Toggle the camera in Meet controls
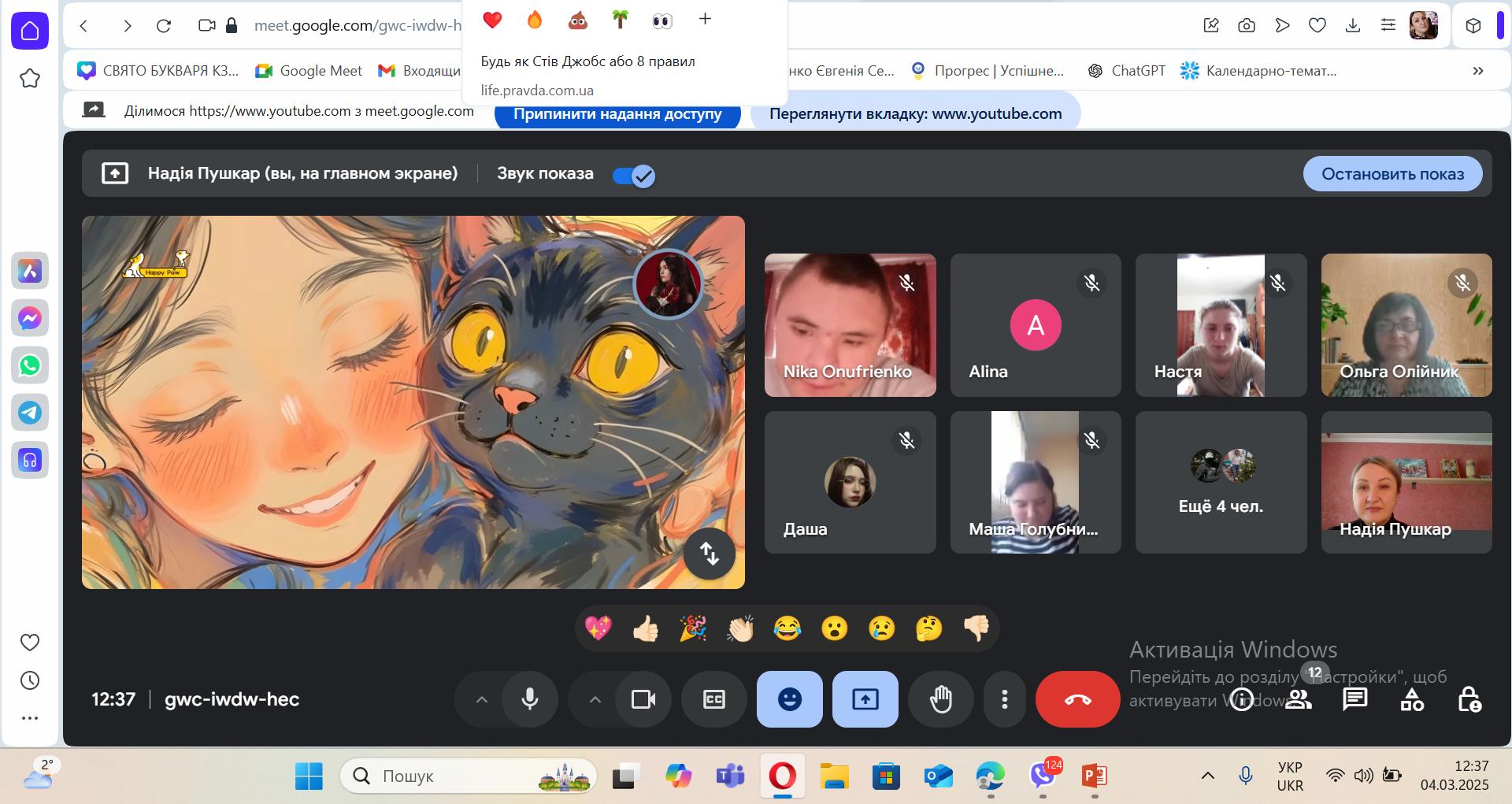The image size is (1512, 804). (643, 699)
